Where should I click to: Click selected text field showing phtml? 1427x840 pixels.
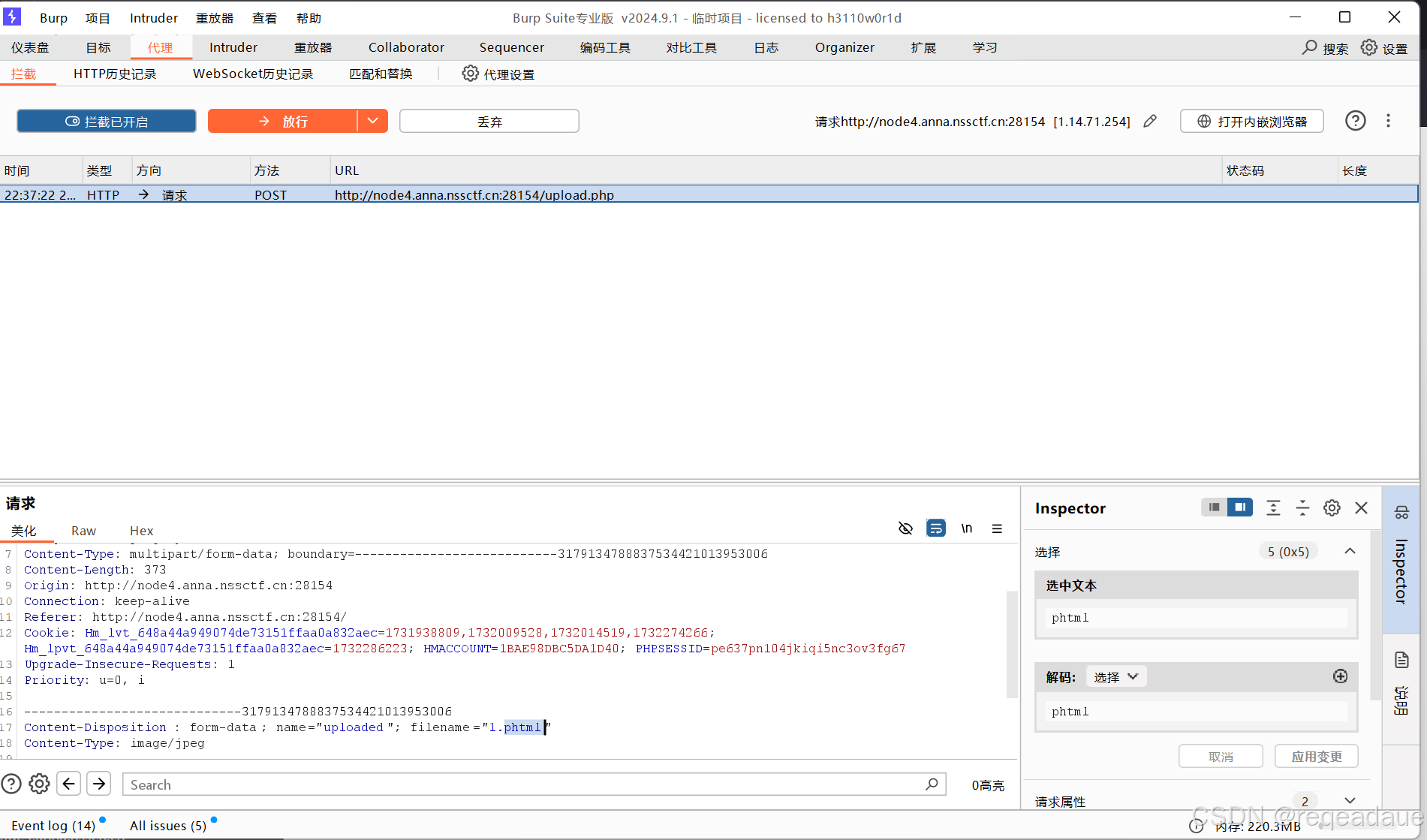point(1196,617)
